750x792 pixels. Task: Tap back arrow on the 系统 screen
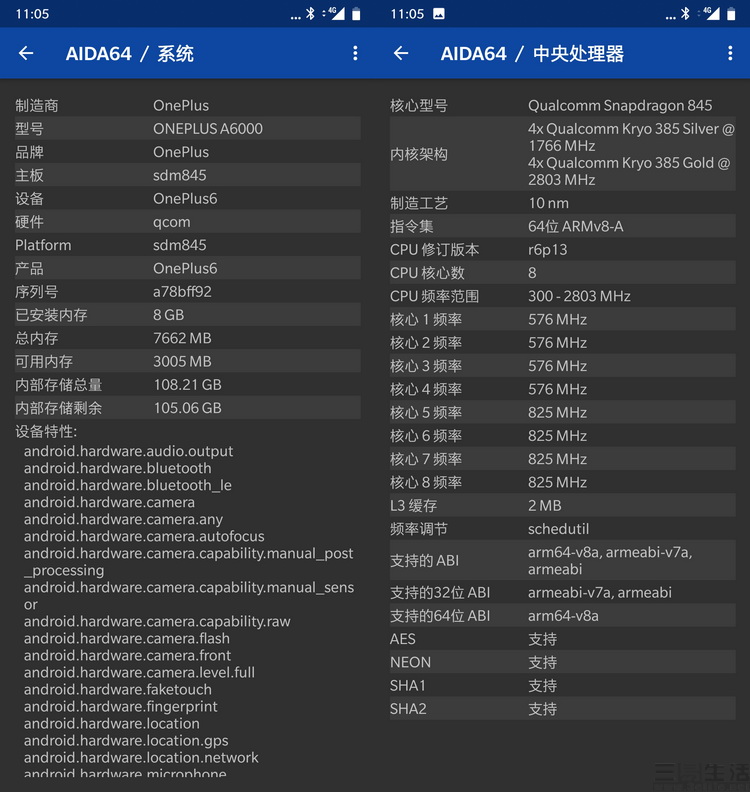pos(26,54)
